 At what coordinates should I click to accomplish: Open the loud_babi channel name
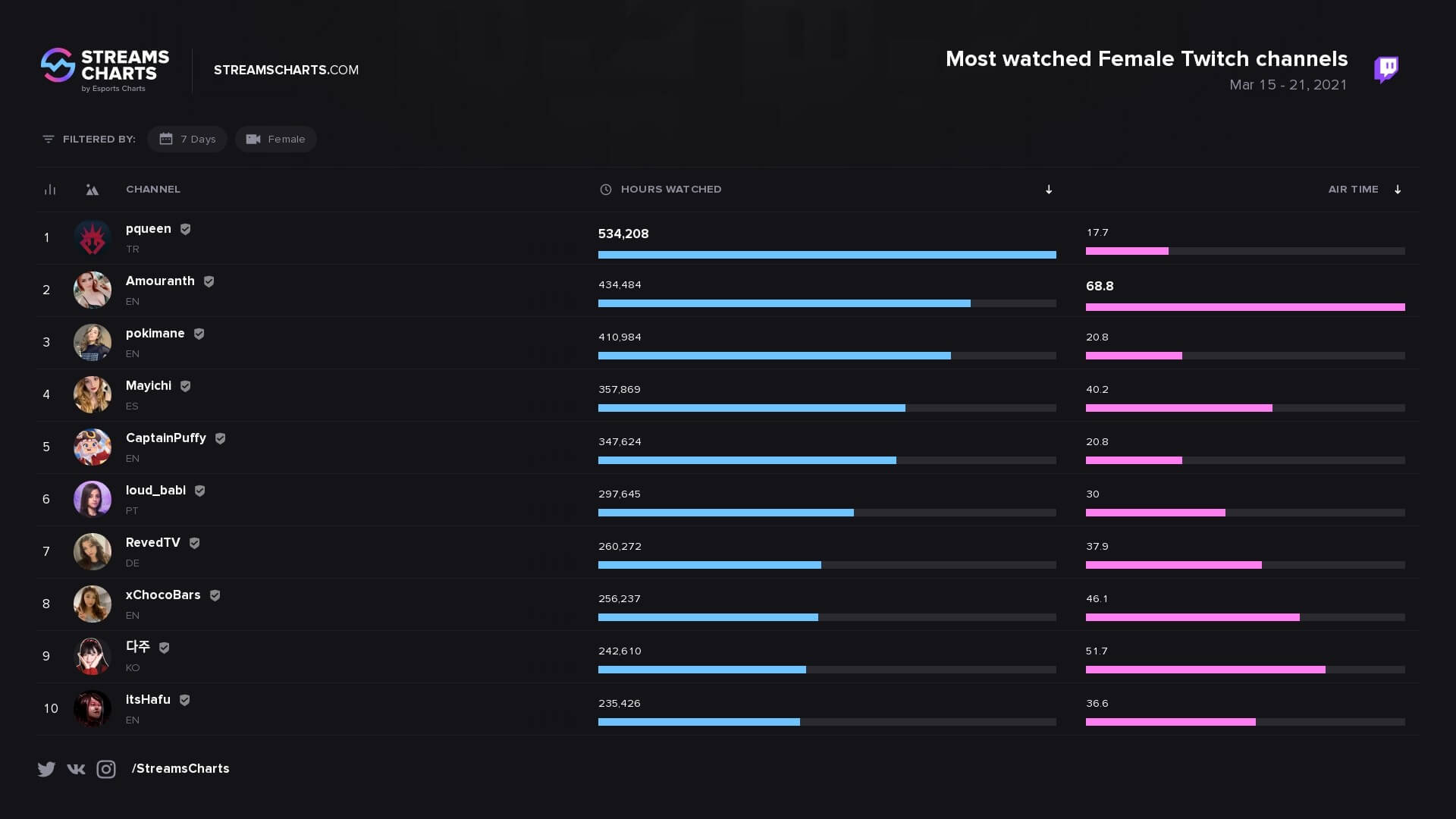[x=155, y=491]
